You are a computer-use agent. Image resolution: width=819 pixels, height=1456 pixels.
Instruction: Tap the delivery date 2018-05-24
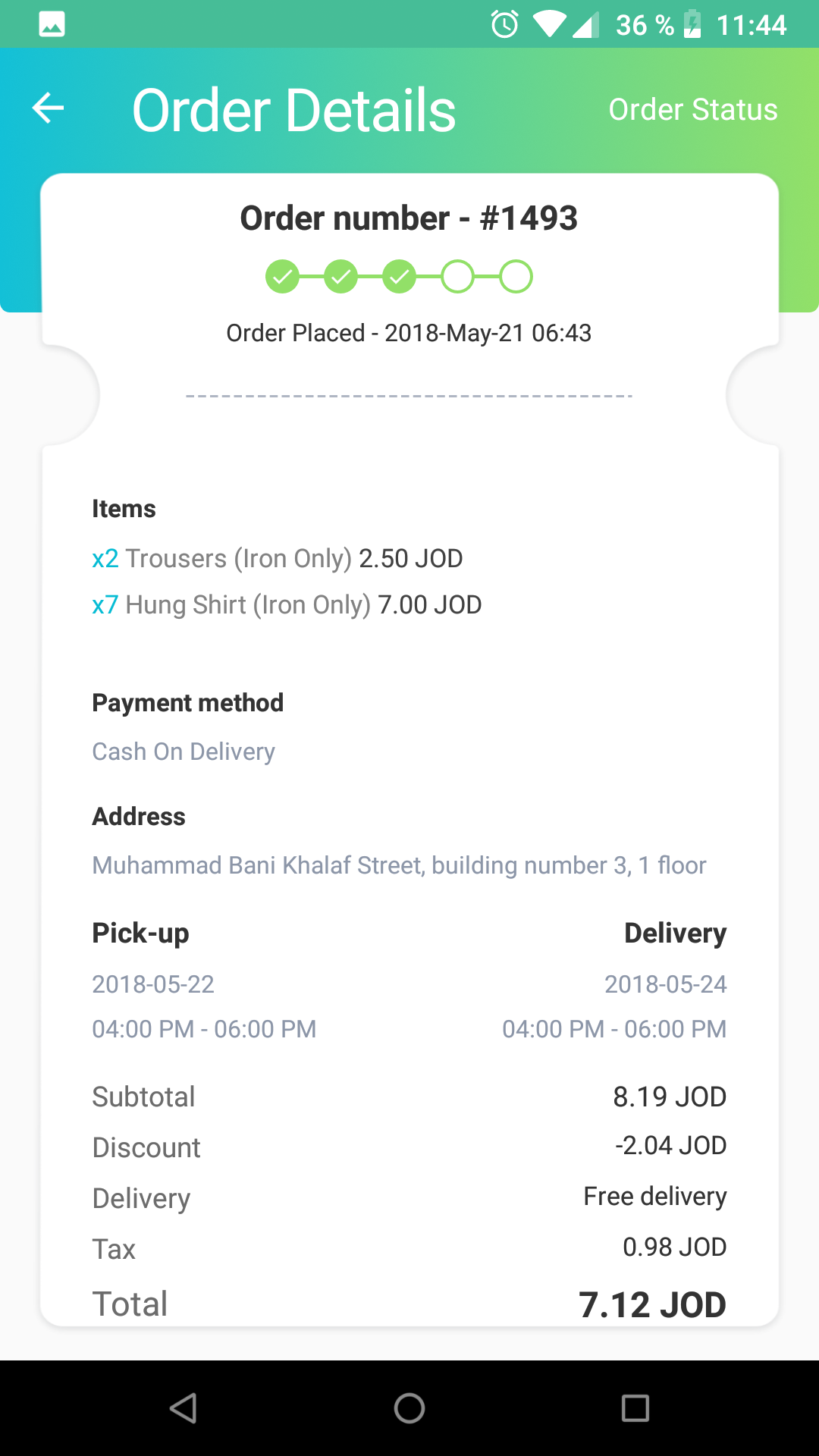[x=665, y=984]
